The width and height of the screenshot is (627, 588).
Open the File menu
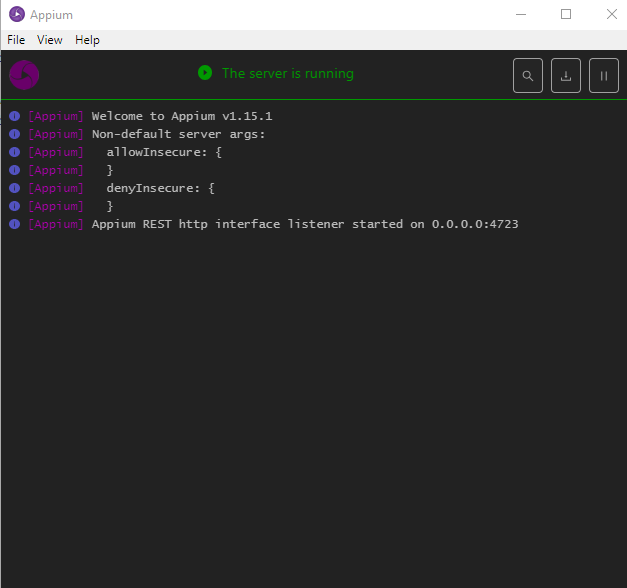16,40
